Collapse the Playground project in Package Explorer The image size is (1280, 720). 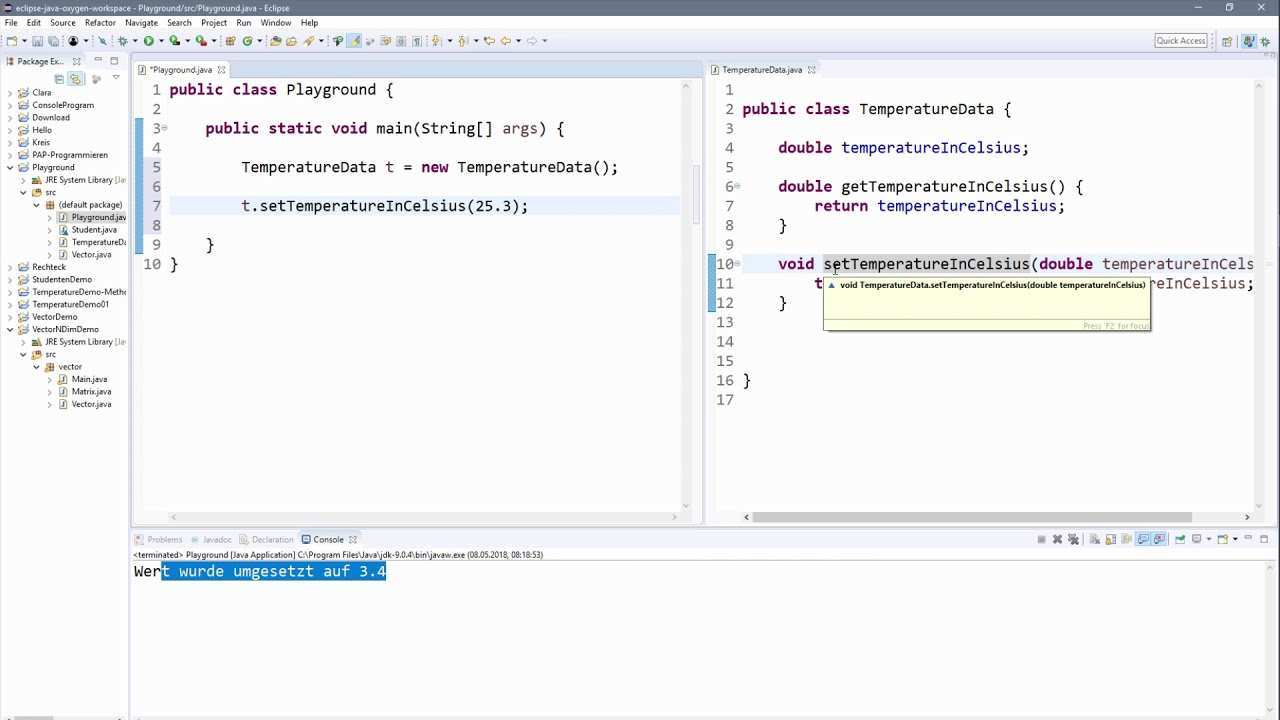click(x=10, y=167)
